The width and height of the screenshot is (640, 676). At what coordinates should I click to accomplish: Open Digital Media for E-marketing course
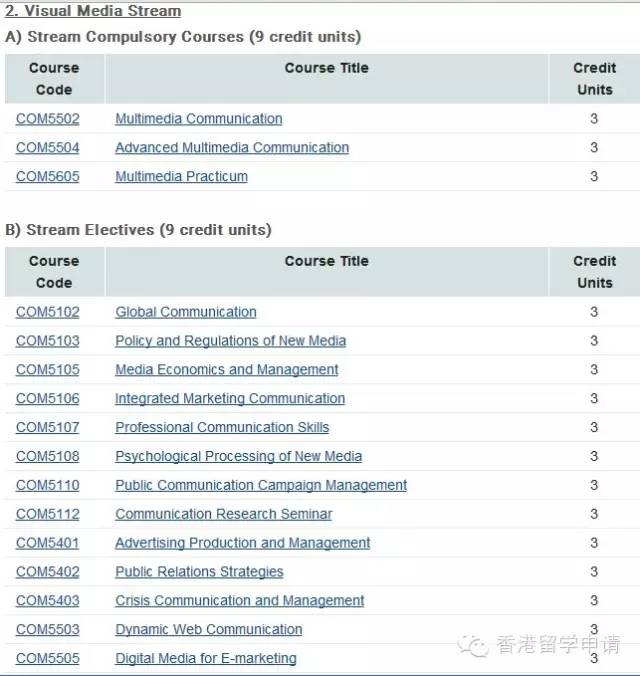pos(206,658)
